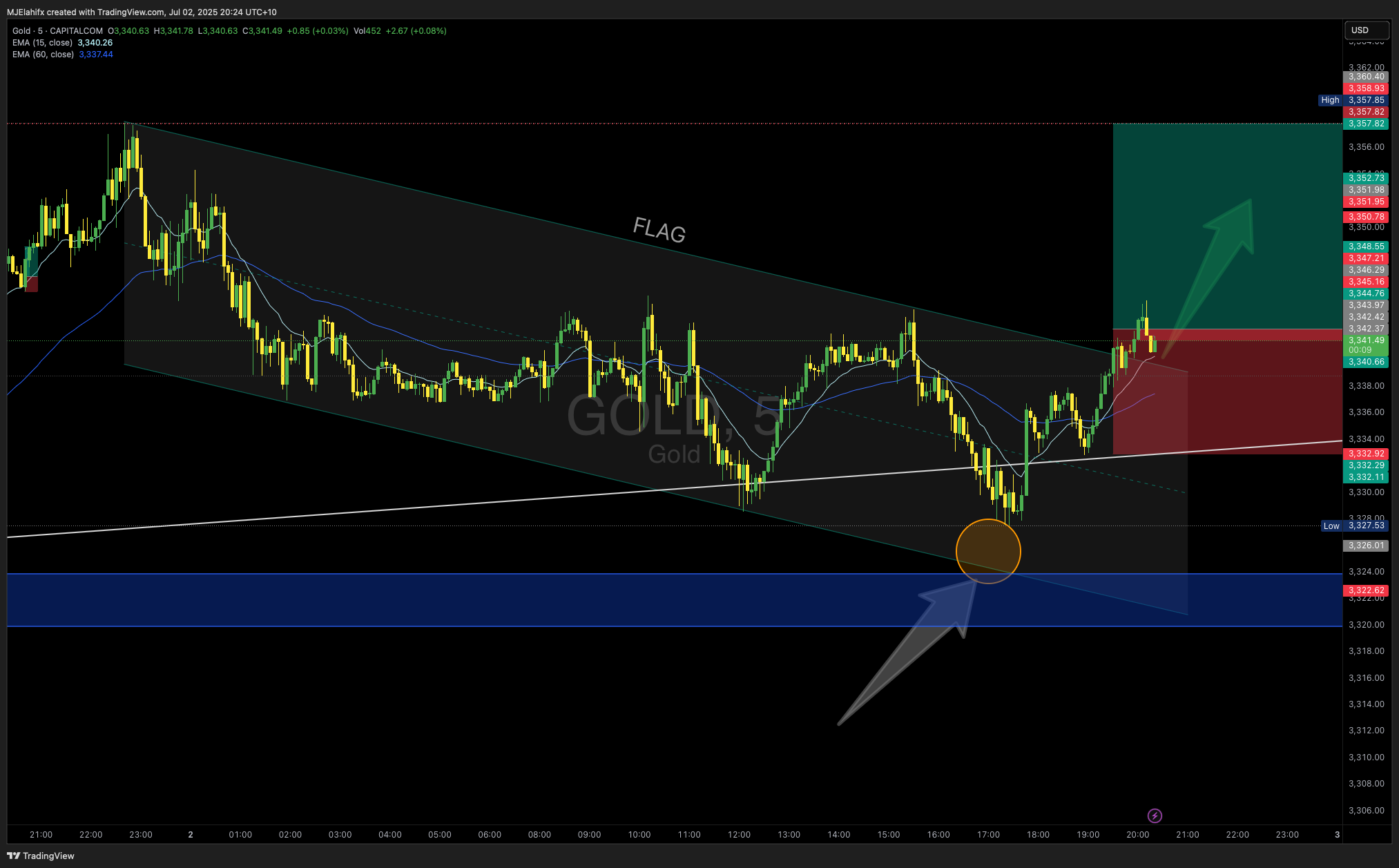Click the bold date label 2 on time axis
This screenshot has width=1399, height=868.
[191, 835]
